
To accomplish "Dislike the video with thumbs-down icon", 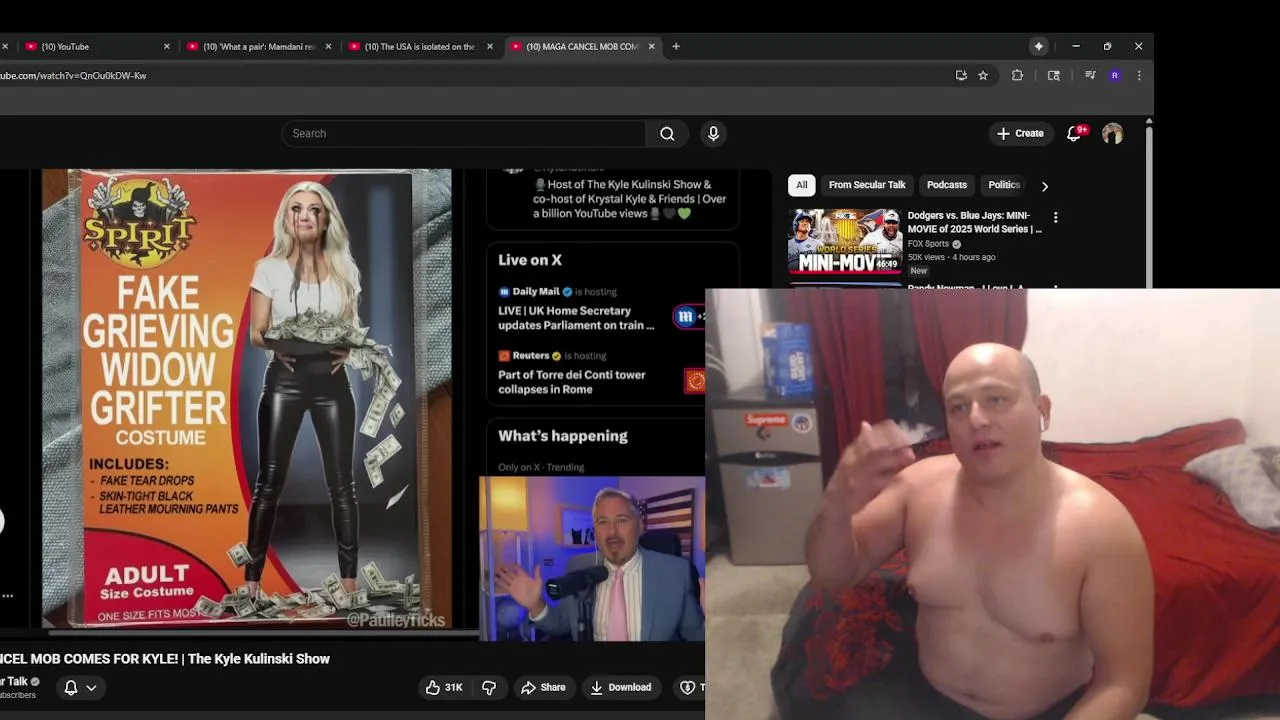I will (x=489, y=687).
